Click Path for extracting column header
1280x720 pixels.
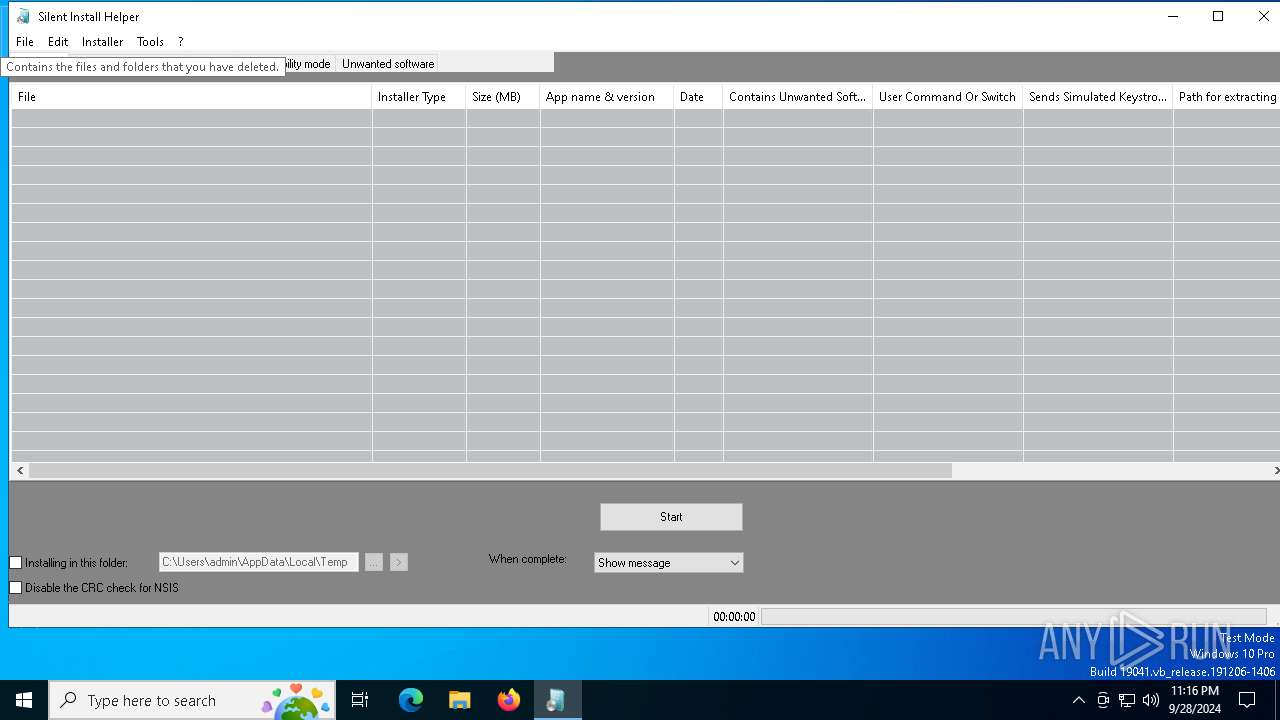(1226, 97)
